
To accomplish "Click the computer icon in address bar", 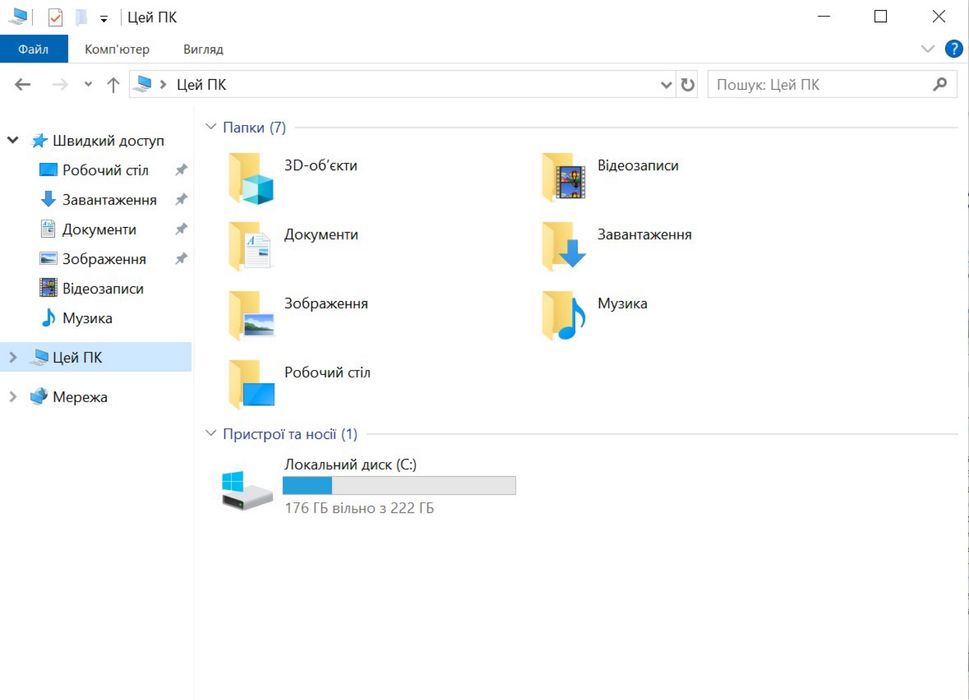I will [143, 84].
